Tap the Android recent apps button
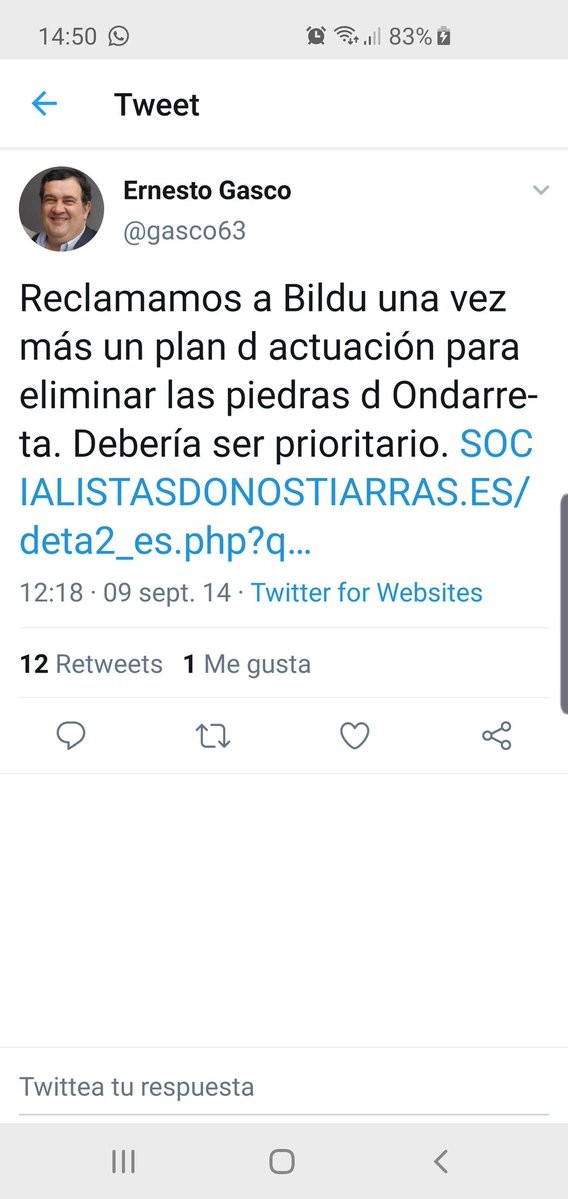The height and width of the screenshot is (1199, 568). [x=123, y=1162]
